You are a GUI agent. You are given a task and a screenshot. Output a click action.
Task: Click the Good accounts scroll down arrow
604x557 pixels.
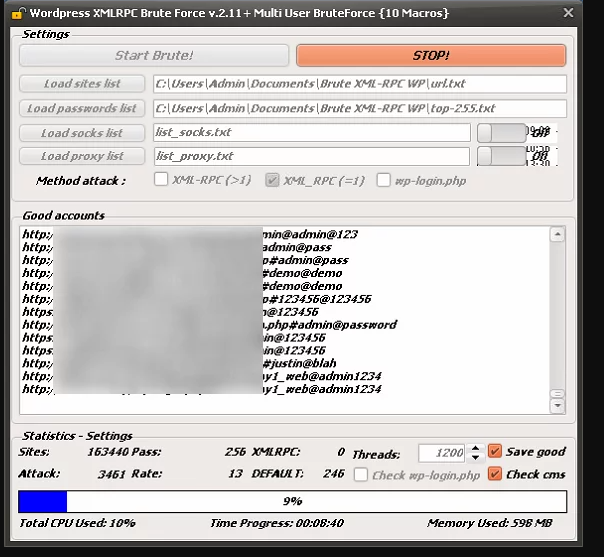click(x=557, y=406)
